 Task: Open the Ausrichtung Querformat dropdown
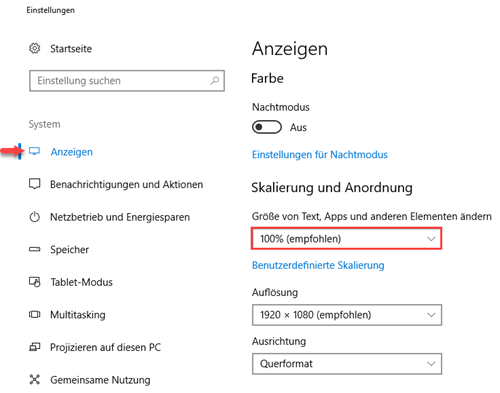coord(347,364)
